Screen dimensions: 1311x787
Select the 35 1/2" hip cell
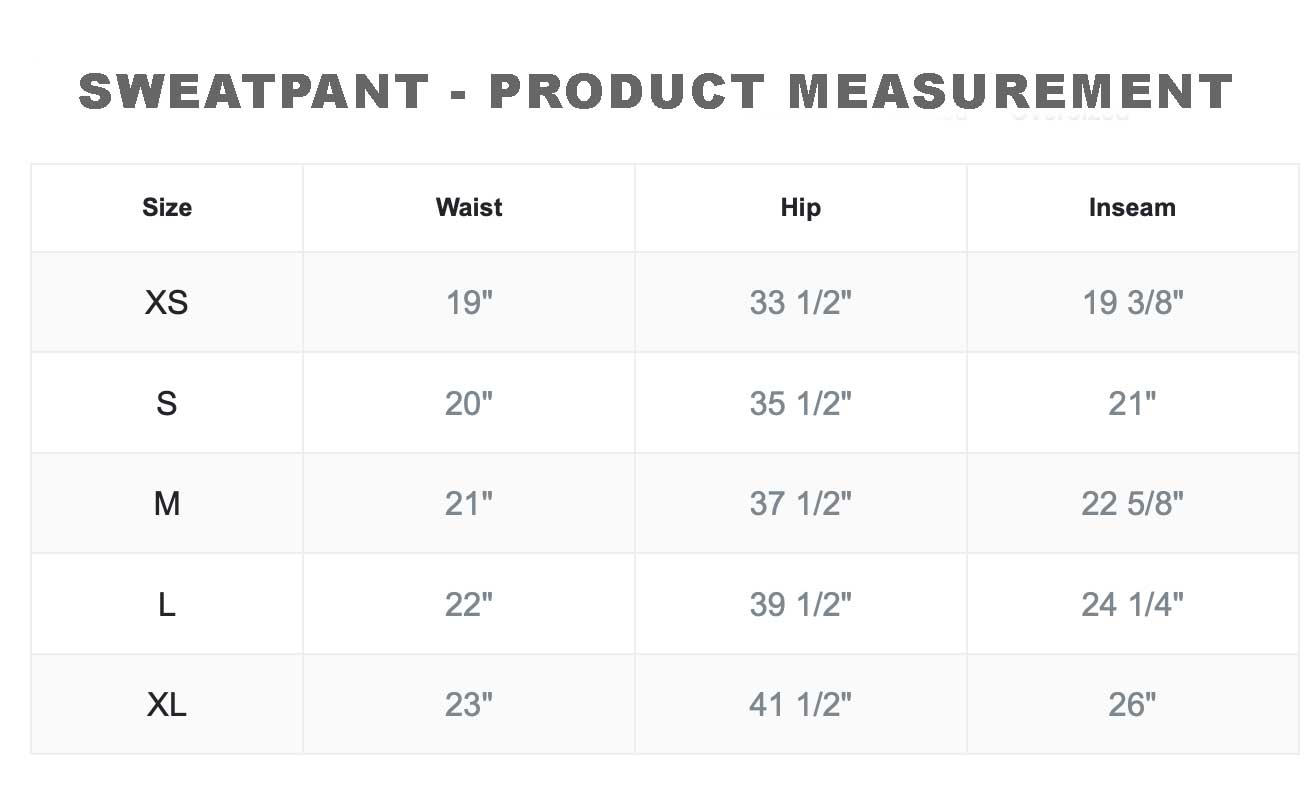point(800,403)
